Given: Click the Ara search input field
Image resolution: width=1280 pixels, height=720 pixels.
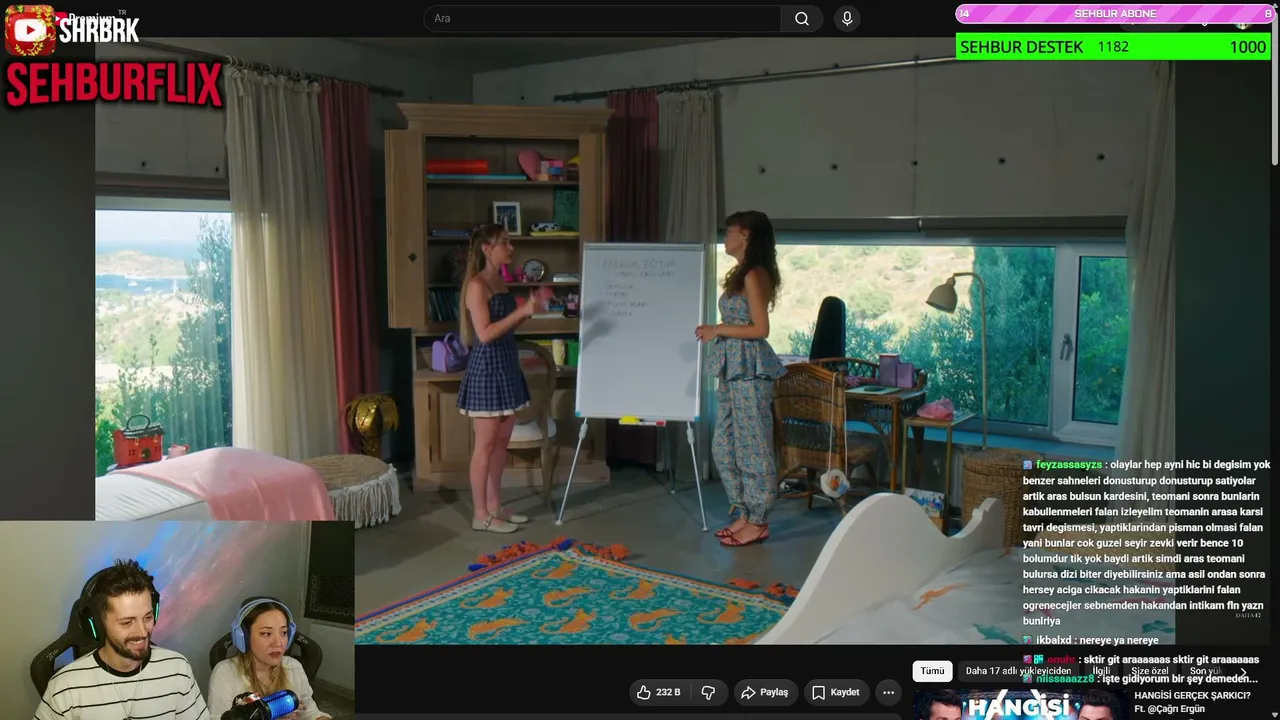Looking at the screenshot, I should (602, 19).
